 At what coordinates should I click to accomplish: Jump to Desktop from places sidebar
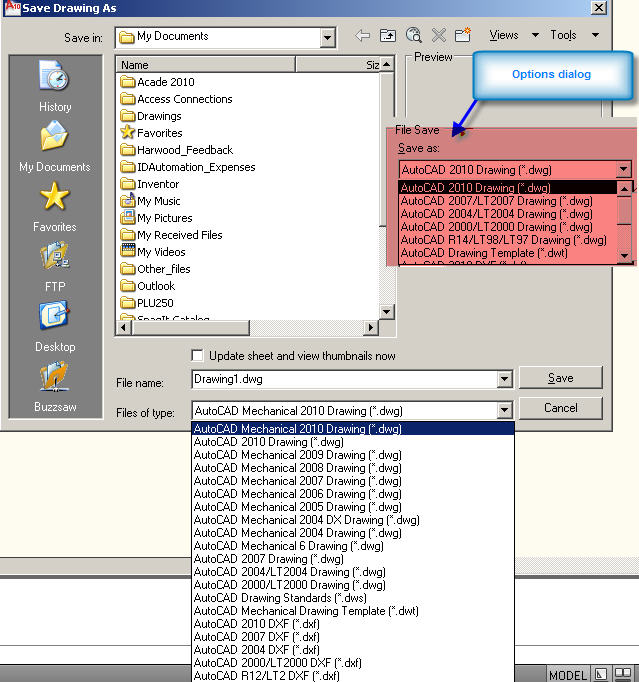(x=55, y=326)
